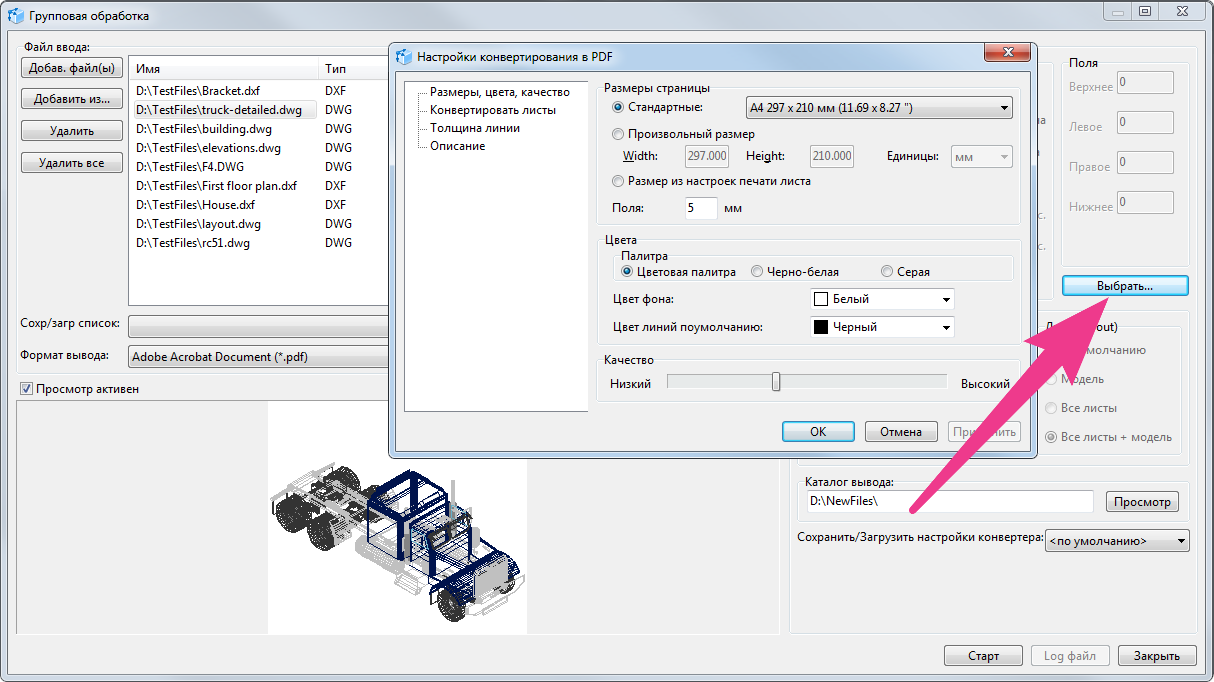Open Конвертировать листы settings page
1214x682 pixels.
tap(492, 110)
